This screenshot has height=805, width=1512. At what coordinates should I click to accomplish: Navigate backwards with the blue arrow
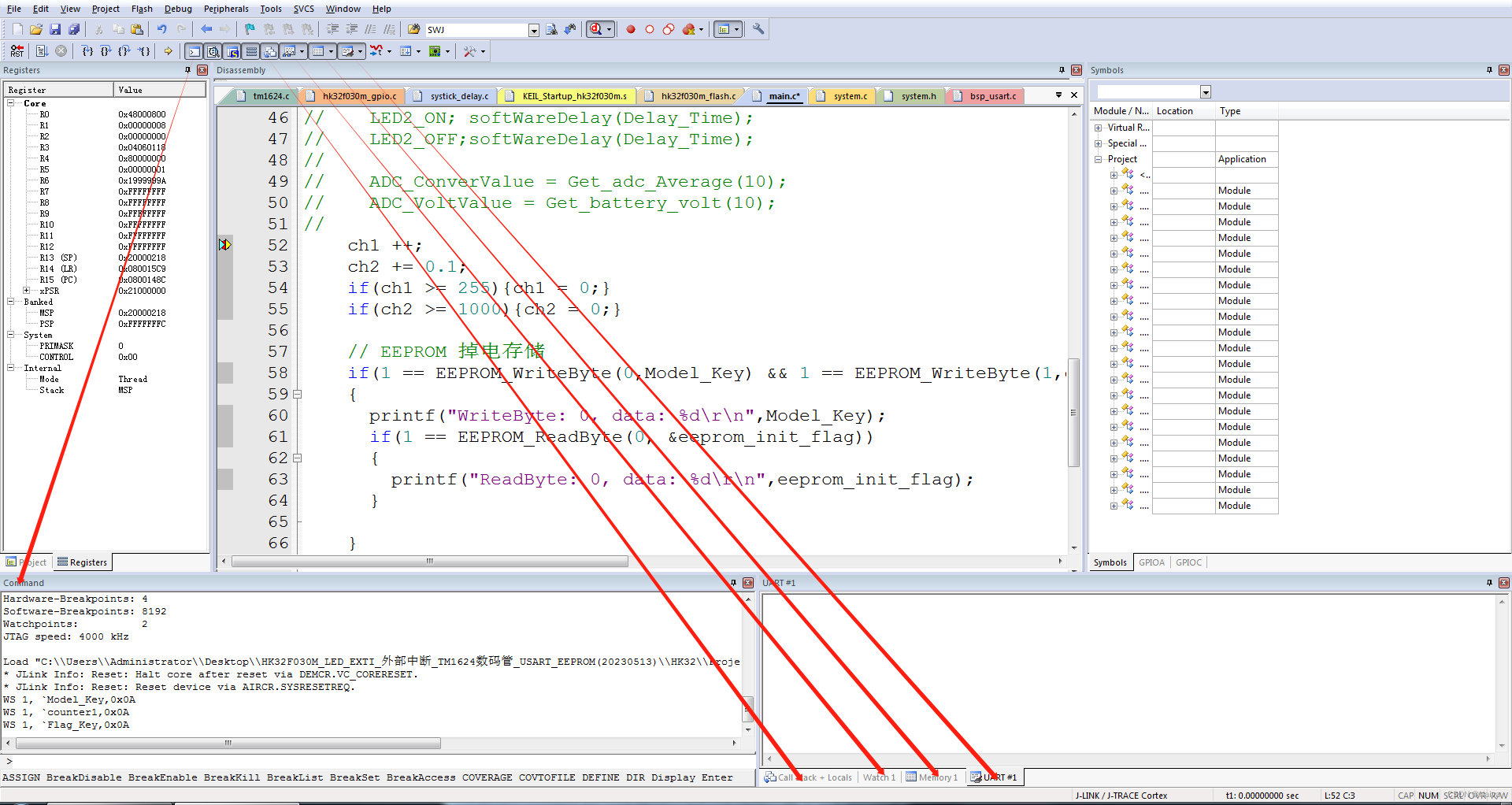(206, 29)
